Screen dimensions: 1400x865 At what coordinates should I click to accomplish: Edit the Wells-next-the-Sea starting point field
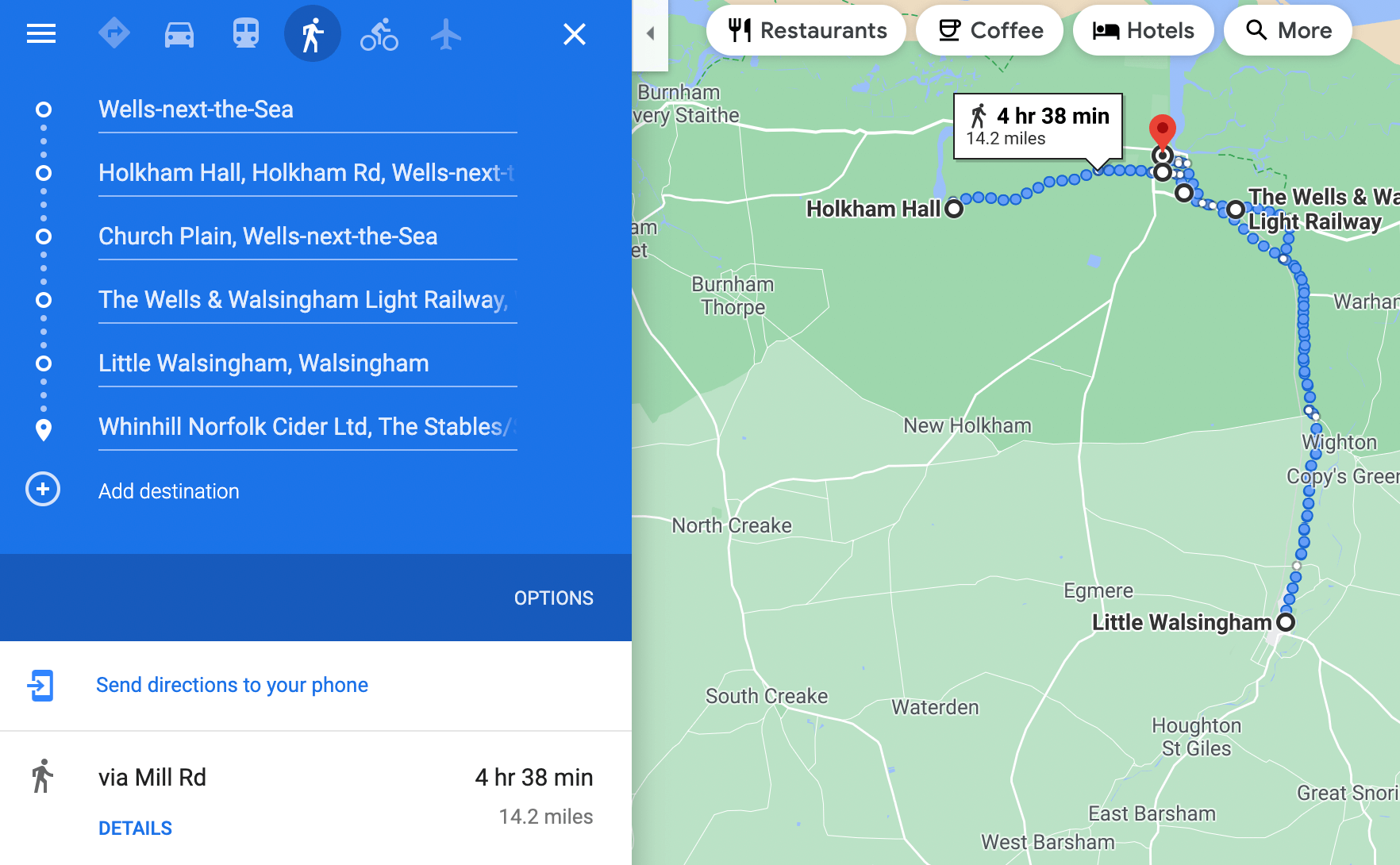point(307,109)
